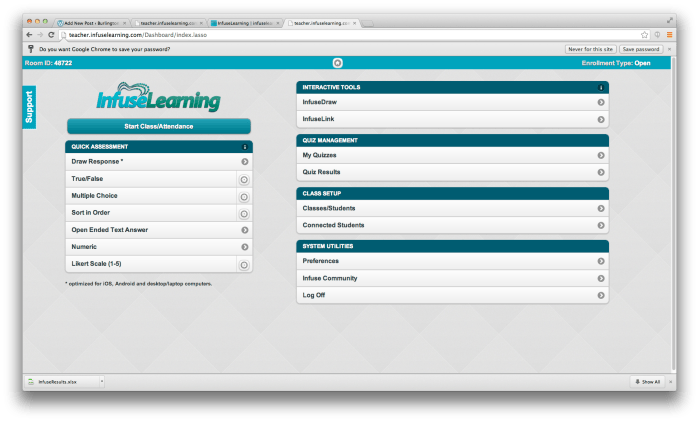The height and width of the screenshot is (422, 699).
Task: Select the Likert Scale (1-5) round button
Action: [244, 264]
